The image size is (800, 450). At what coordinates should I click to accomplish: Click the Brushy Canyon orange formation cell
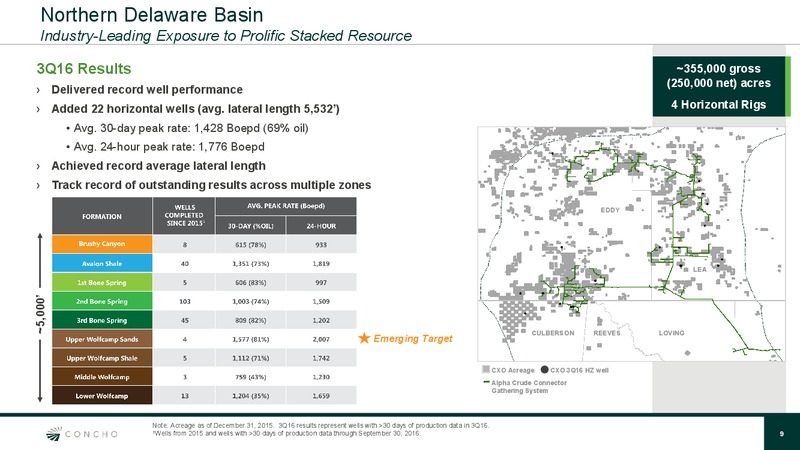(x=102, y=244)
